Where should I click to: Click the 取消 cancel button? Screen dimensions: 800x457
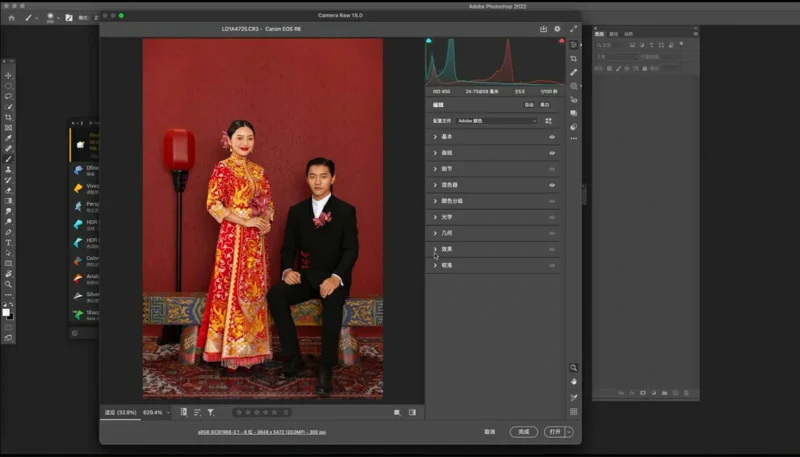point(490,432)
